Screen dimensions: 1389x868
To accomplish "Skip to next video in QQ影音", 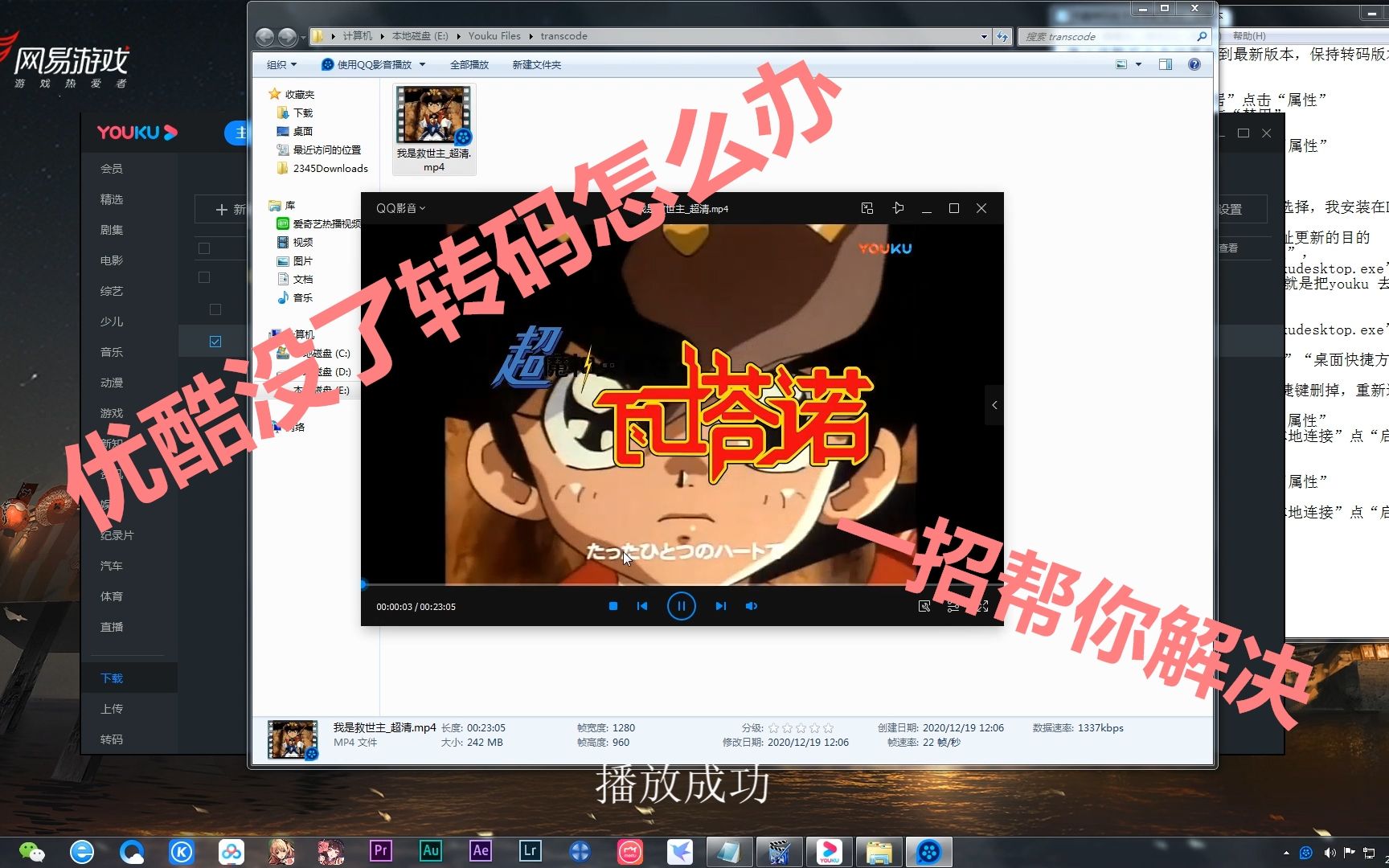I will (720, 606).
